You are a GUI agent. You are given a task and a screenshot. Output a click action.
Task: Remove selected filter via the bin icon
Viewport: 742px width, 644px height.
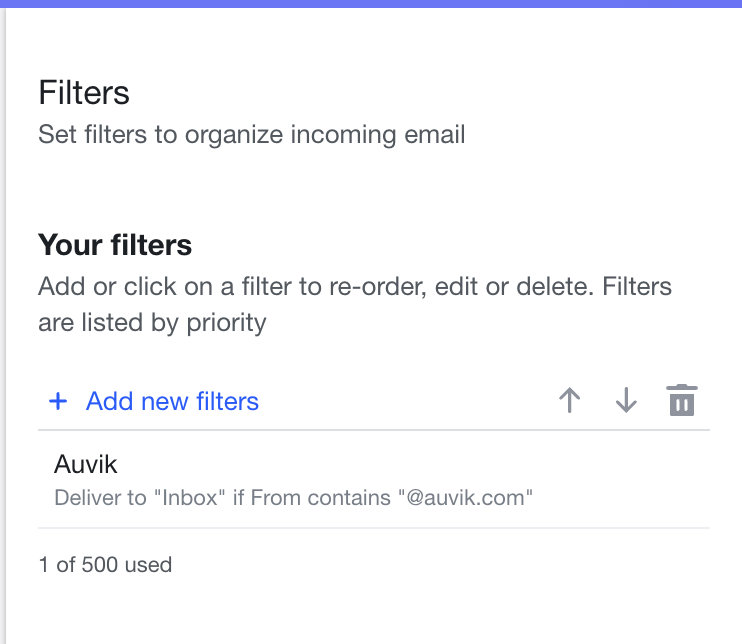point(682,400)
